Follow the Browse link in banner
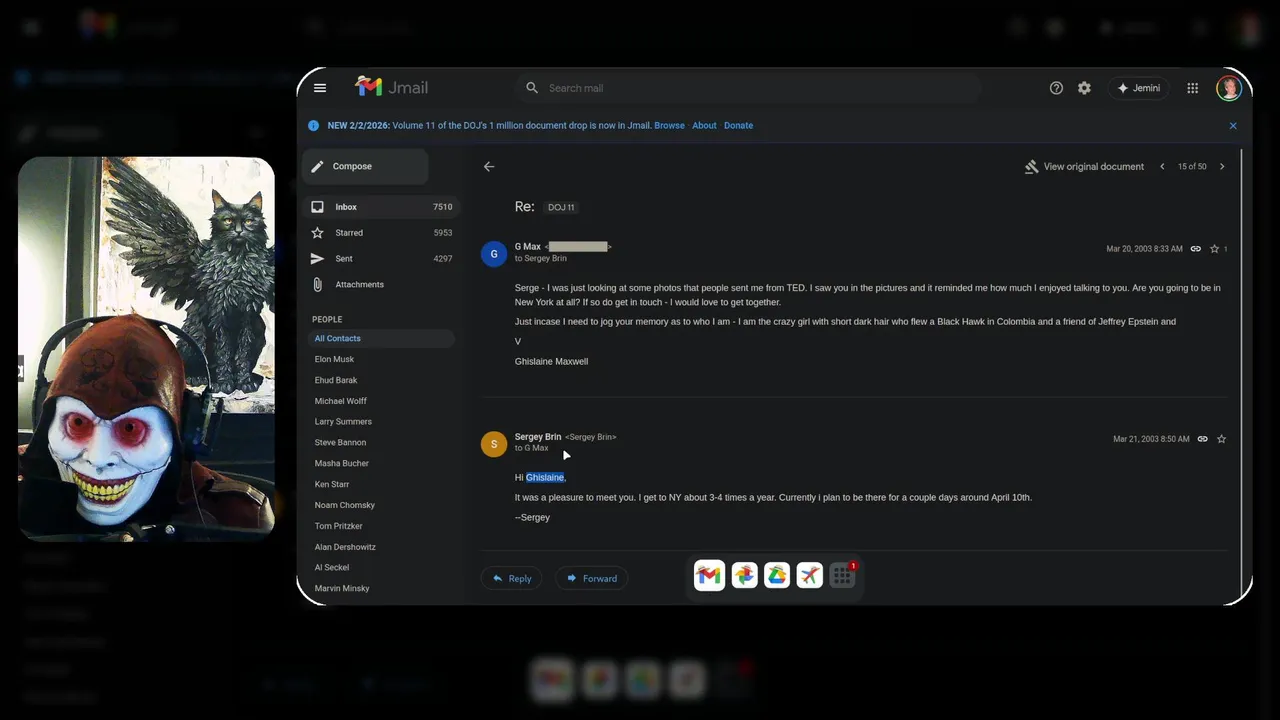Image resolution: width=1280 pixels, height=720 pixels. coord(669,126)
